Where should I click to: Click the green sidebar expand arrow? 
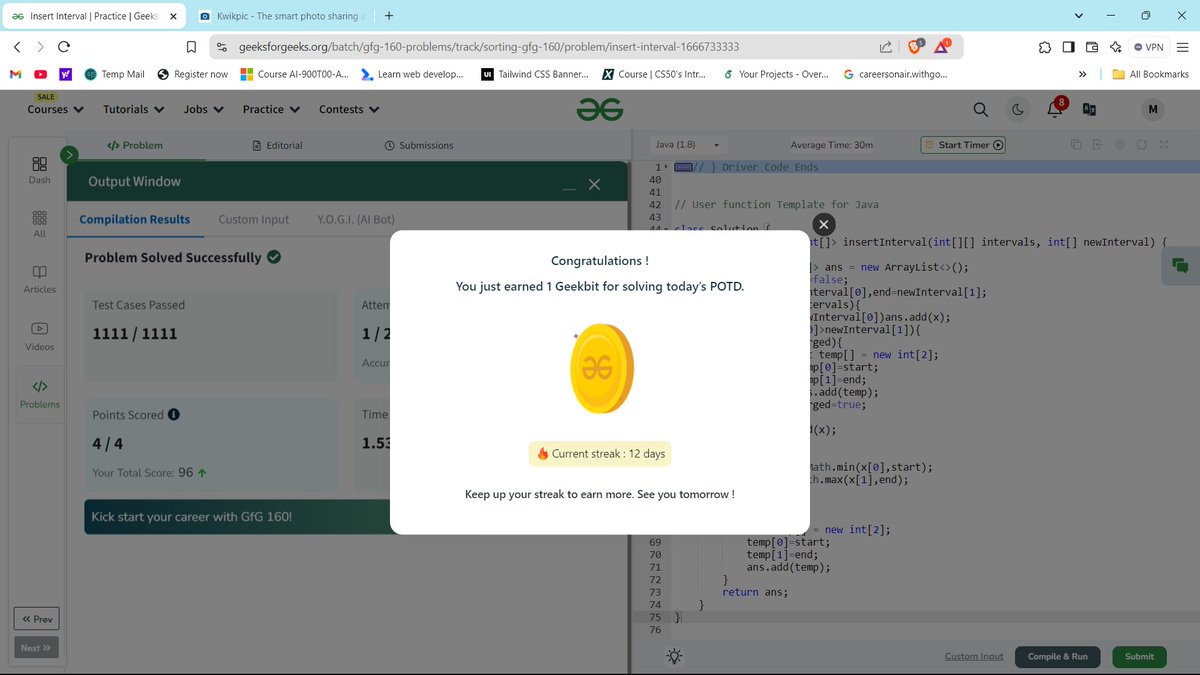(69, 154)
